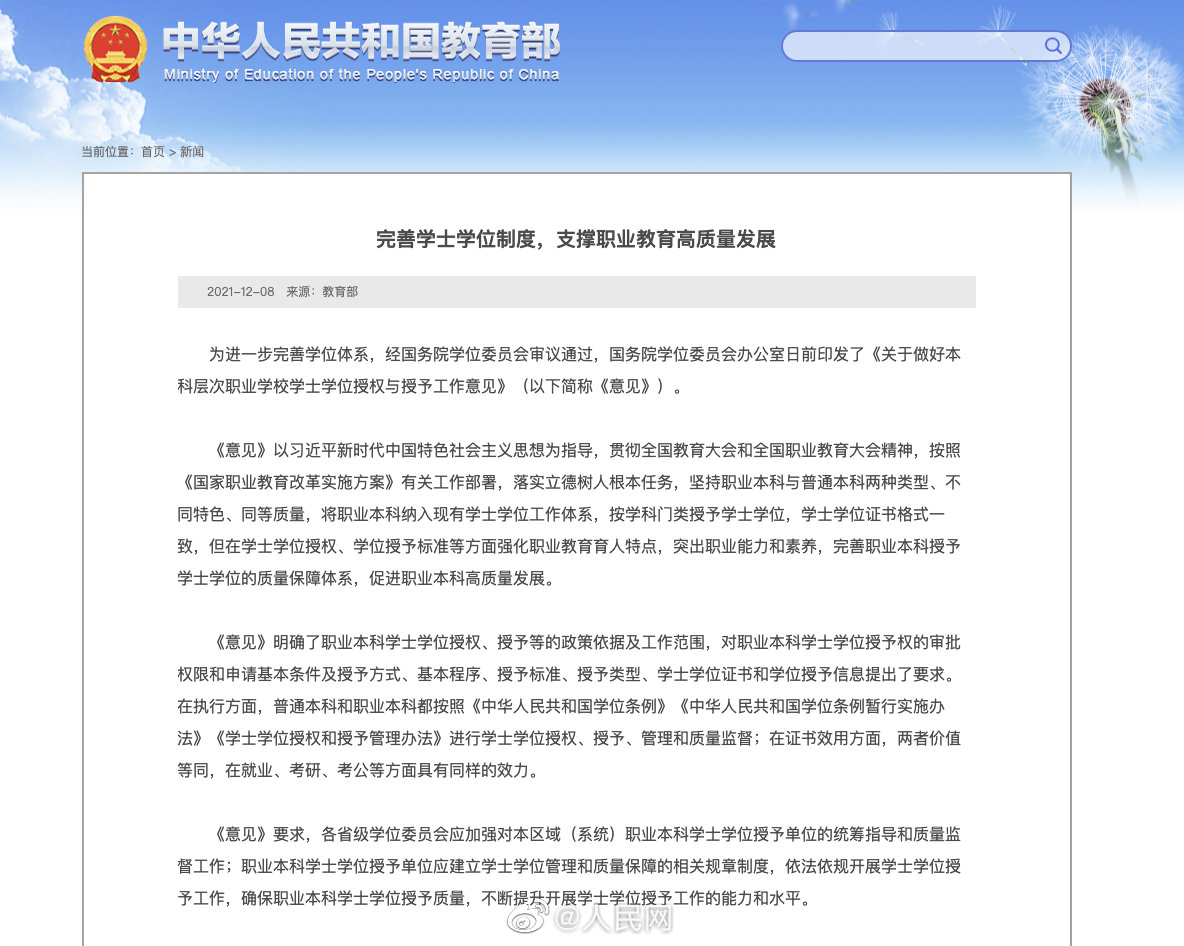This screenshot has height=946, width=1184.
Task: Click the Ministry of Education English subtitle
Action: [x=362, y=74]
